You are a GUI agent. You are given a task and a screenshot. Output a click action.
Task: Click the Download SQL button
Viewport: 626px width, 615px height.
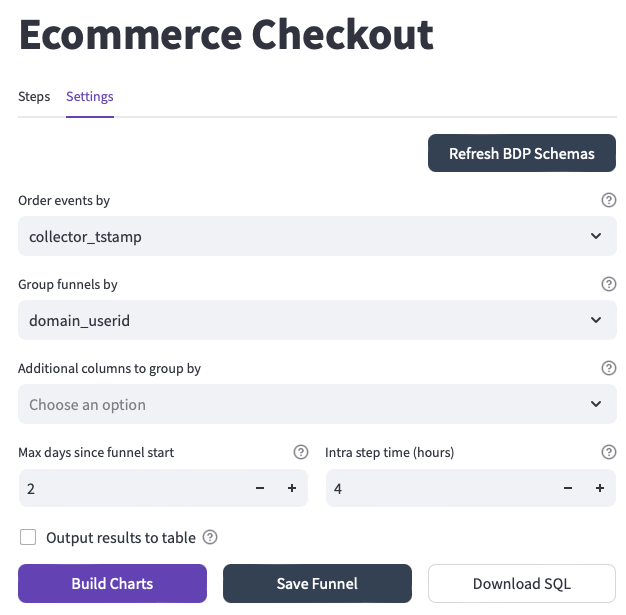pyautogui.click(x=521, y=584)
